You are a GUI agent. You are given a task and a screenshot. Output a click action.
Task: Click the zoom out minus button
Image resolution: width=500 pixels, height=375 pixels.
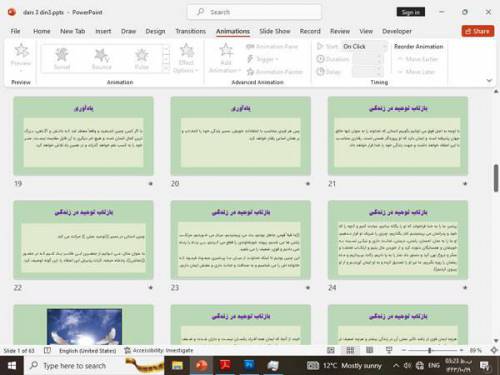(x=404, y=350)
